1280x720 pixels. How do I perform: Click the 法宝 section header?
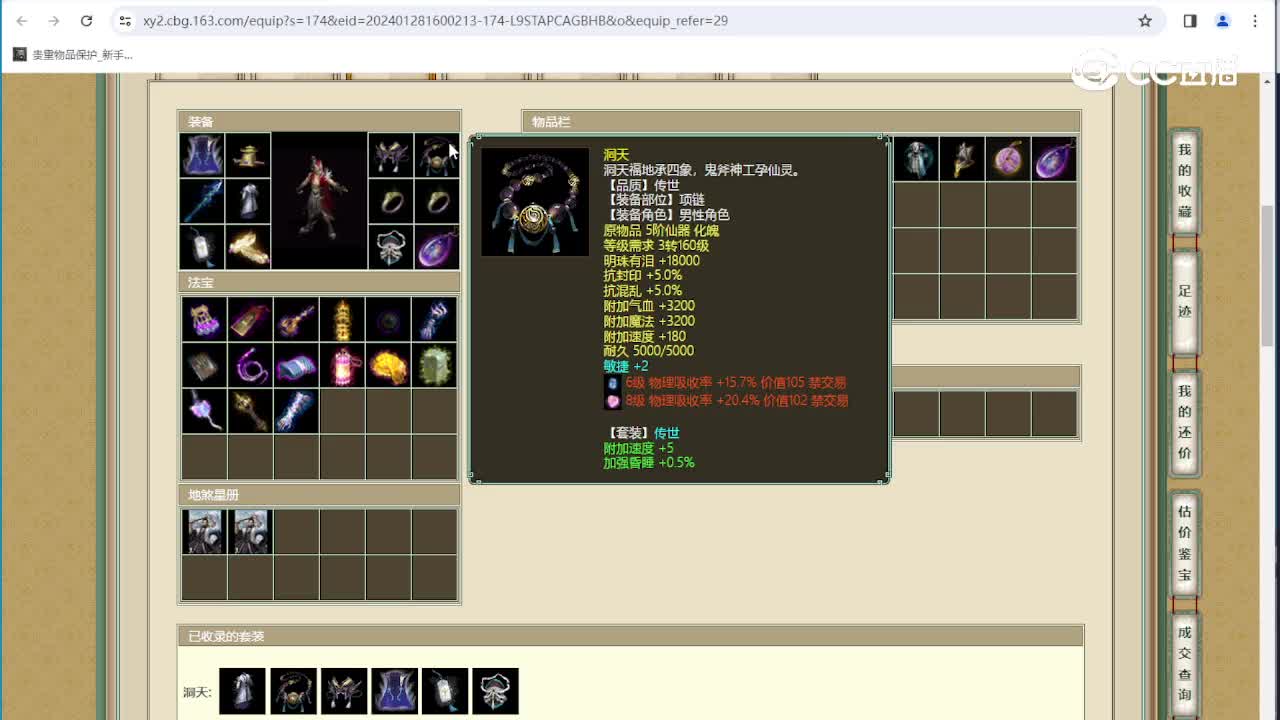click(319, 283)
